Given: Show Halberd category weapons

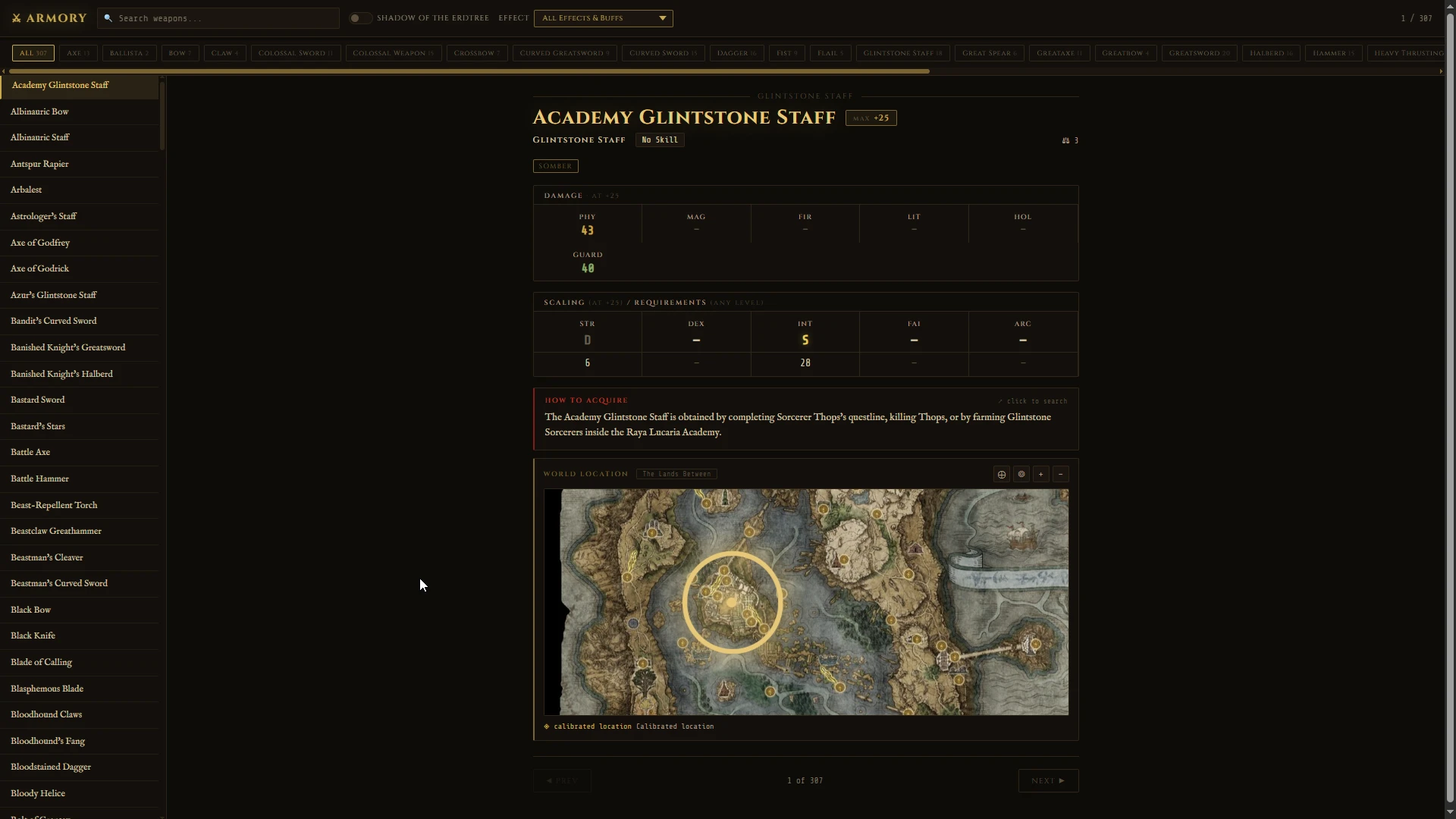Looking at the screenshot, I should tap(1272, 53).
